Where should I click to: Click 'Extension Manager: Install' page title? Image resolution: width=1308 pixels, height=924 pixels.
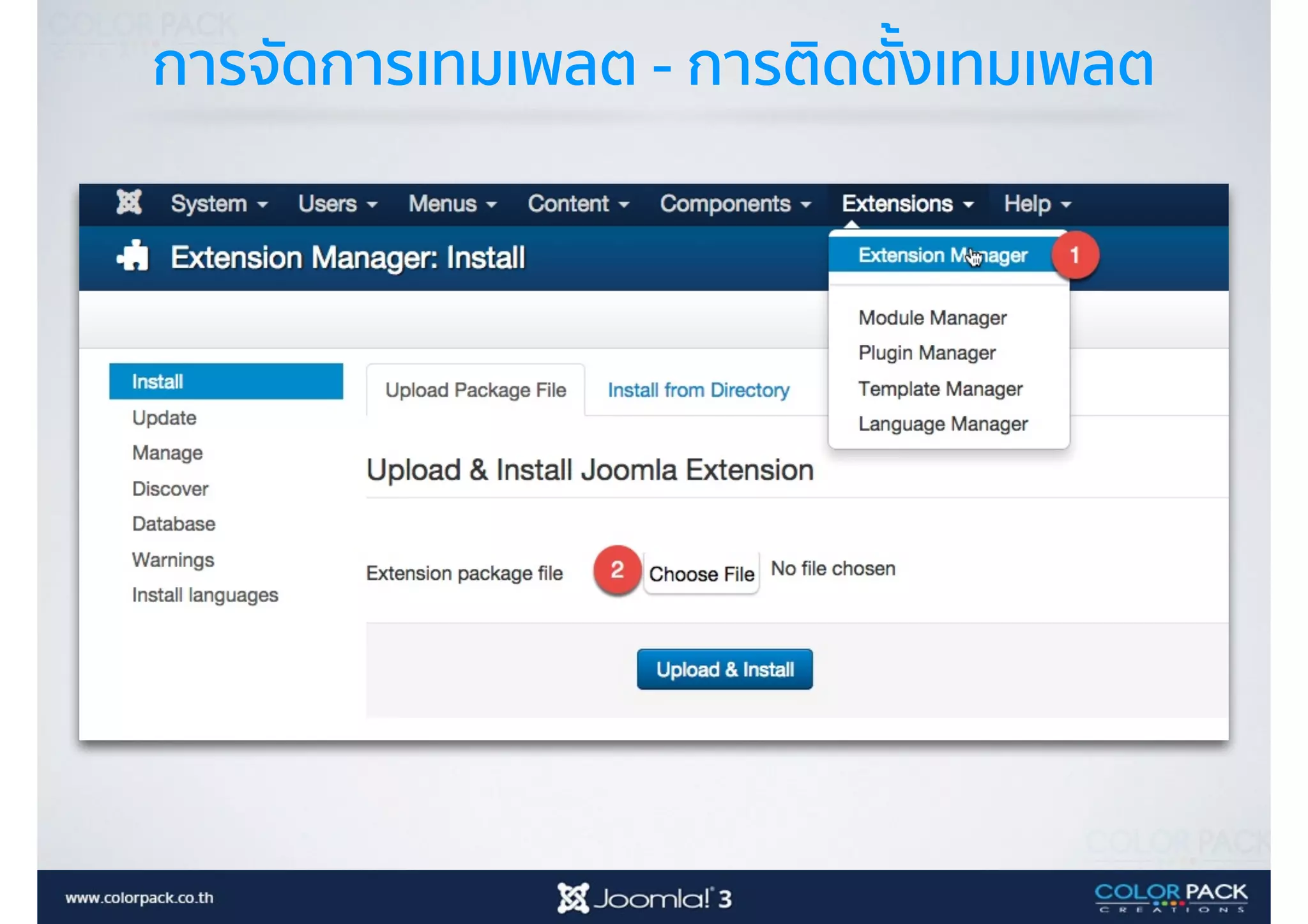[347, 258]
